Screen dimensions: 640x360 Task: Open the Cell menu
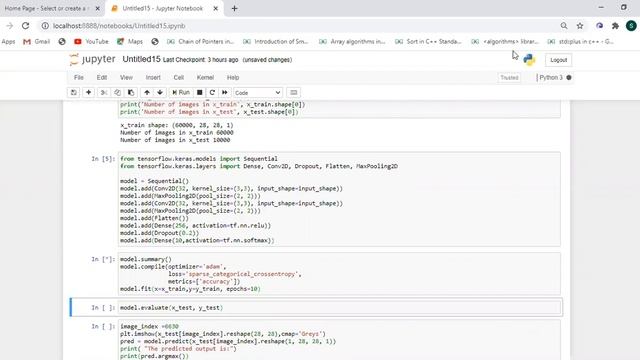(x=179, y=78)
